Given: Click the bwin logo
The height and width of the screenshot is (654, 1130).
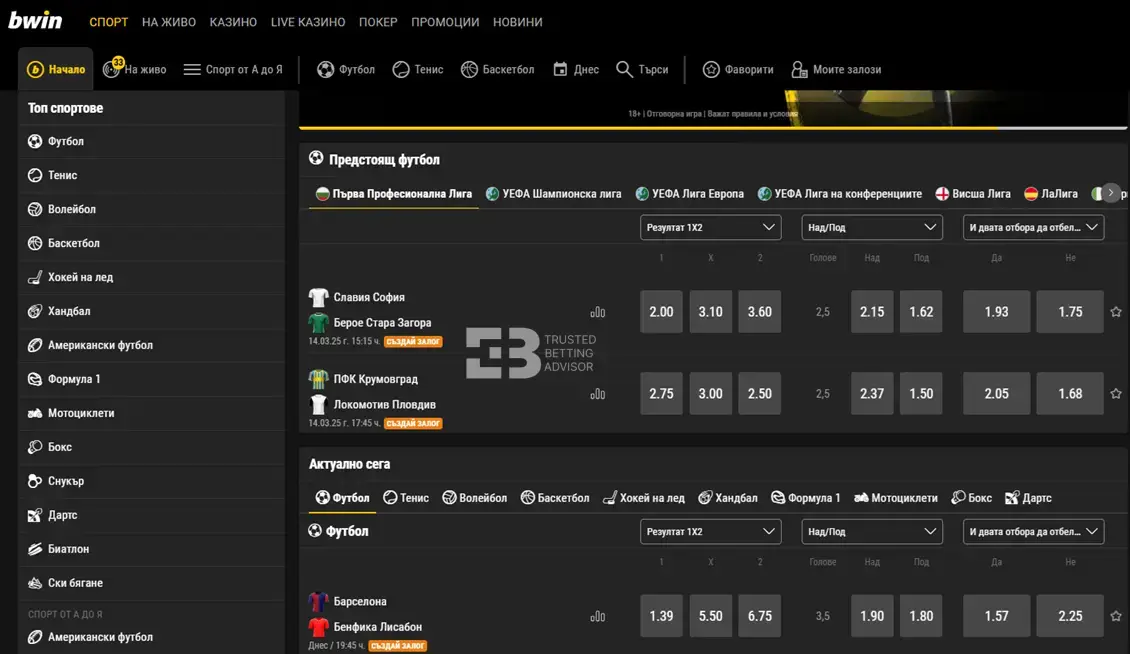Looking at the screenshot, I should point(36,20).
